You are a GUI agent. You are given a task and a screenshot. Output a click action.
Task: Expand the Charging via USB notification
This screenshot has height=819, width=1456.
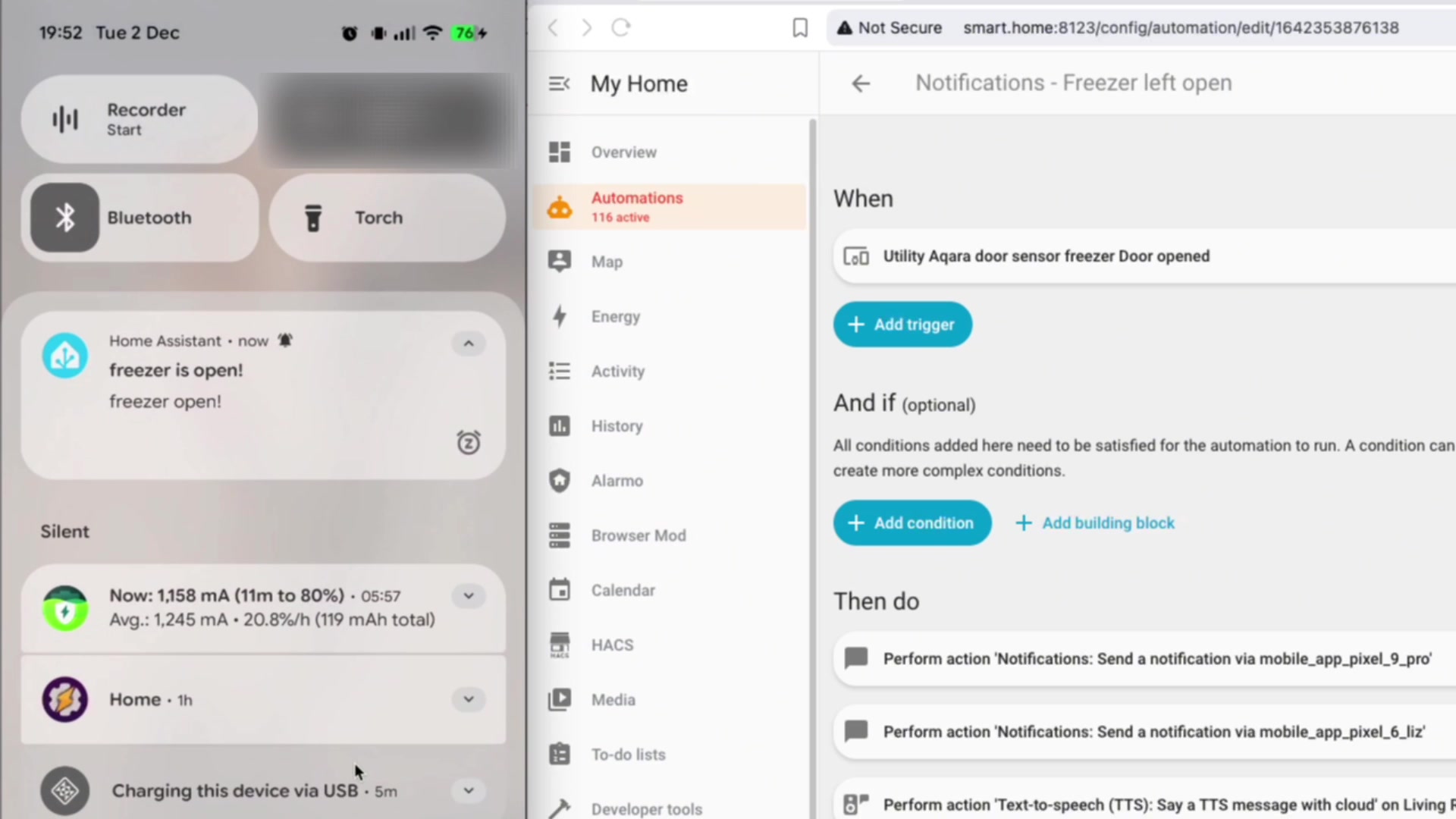pyautogui.click(x=468, y=790)
